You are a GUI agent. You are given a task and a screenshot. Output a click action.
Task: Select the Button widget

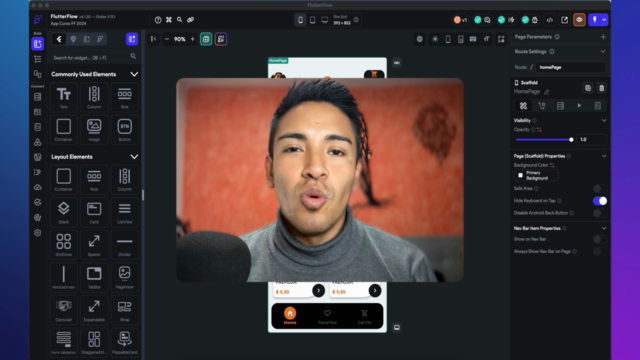[x=124, y=130]
